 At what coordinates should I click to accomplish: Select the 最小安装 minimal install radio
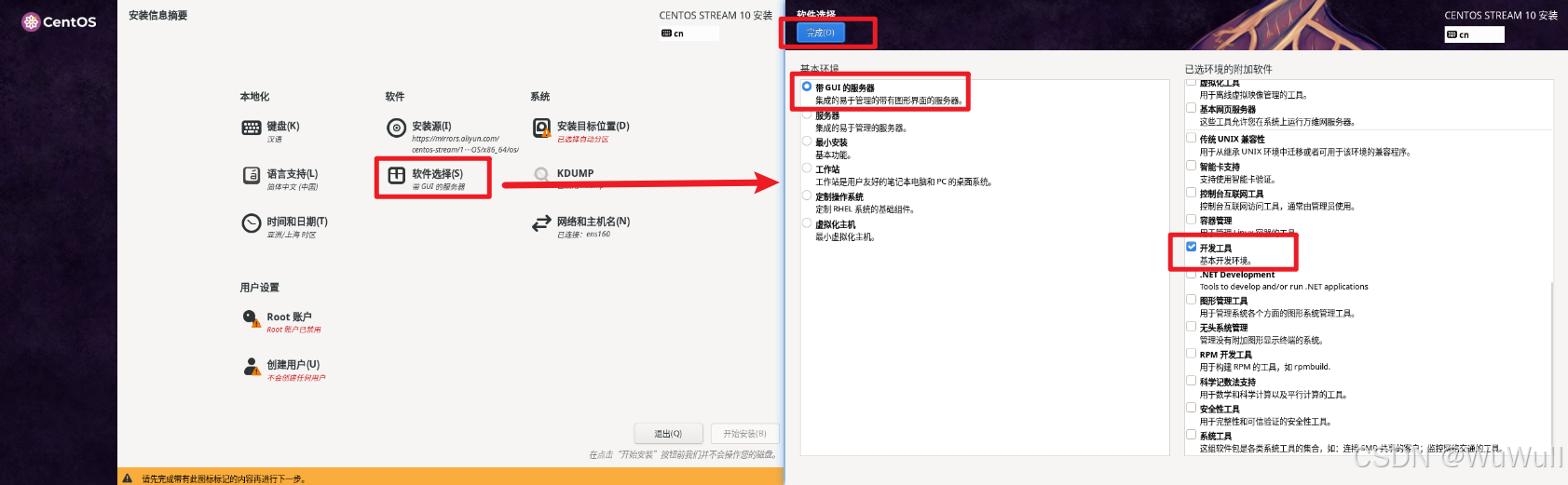807,141
